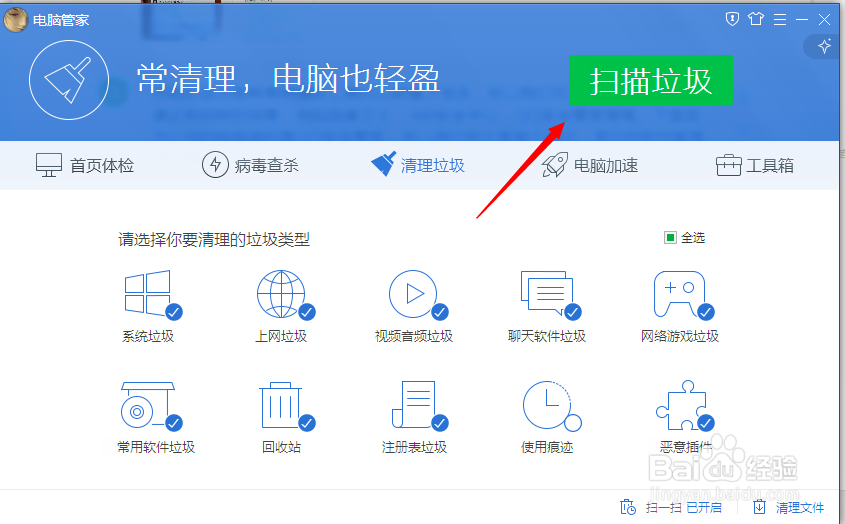845x524 pixels.
Task: Click the 清理文件 download icon
Action: tap(759, 507)
